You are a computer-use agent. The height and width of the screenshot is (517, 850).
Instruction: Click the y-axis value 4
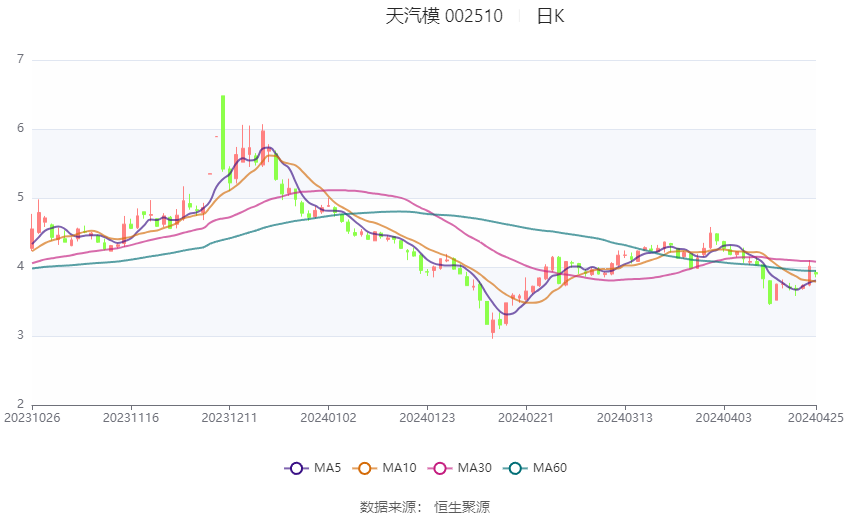click(21, 266)
